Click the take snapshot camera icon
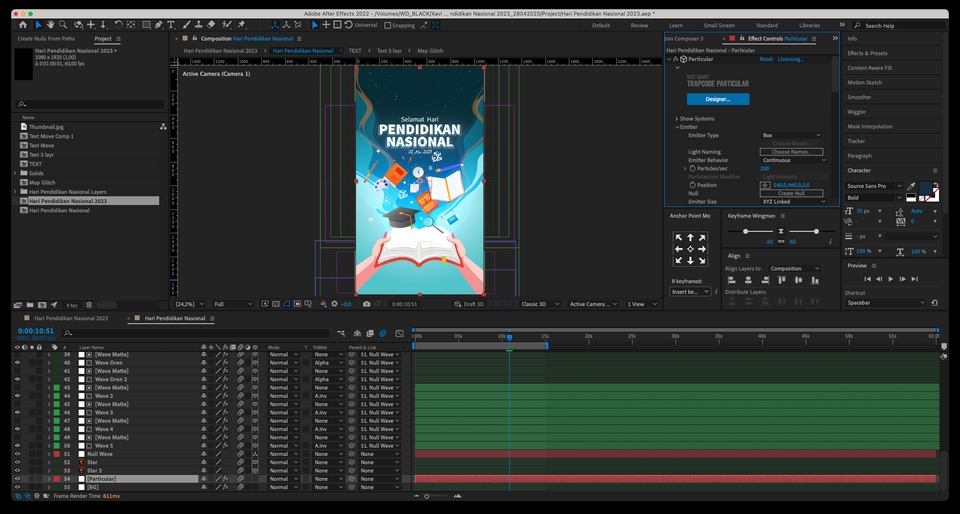Image resolution: width=960 pixels, height=514 pixels. pyautogui.click(x=366, y=304)
